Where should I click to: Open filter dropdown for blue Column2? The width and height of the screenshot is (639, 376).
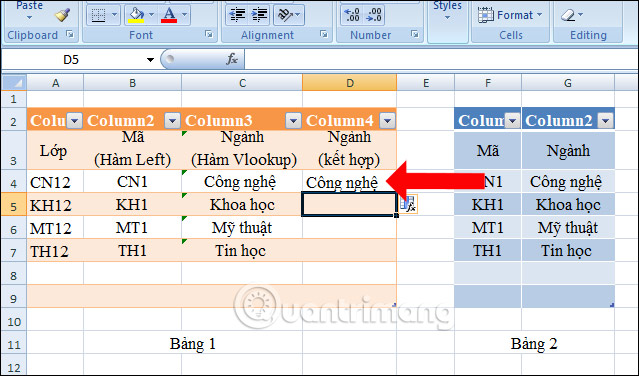pyautogui.click(x=606, y=121)
